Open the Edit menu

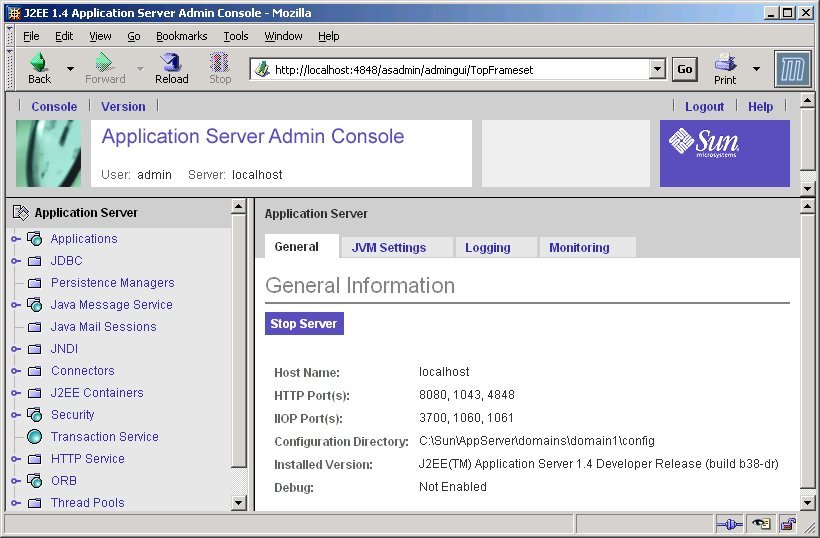(64, 36)
